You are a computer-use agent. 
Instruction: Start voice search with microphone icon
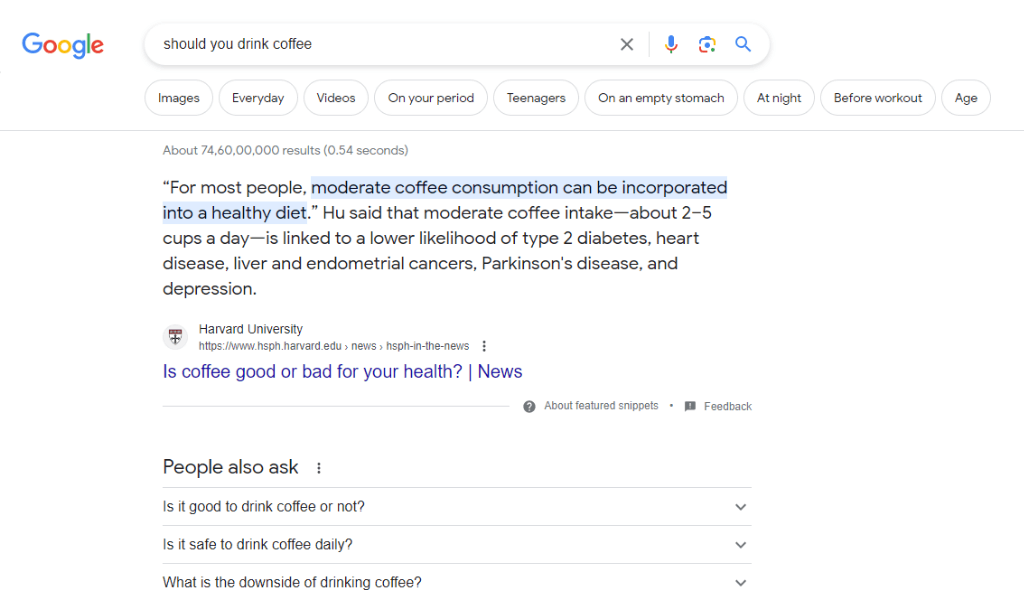click(x=671, y=44)
